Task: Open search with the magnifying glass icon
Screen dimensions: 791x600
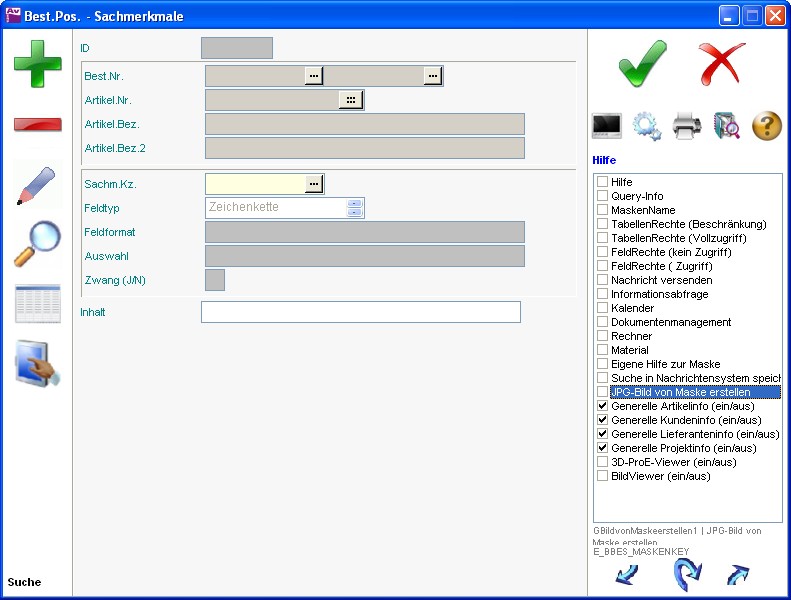Action: pos(37,245)
